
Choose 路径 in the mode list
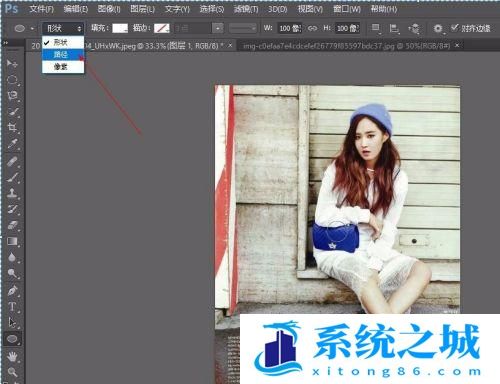click(x=63, y=55)
